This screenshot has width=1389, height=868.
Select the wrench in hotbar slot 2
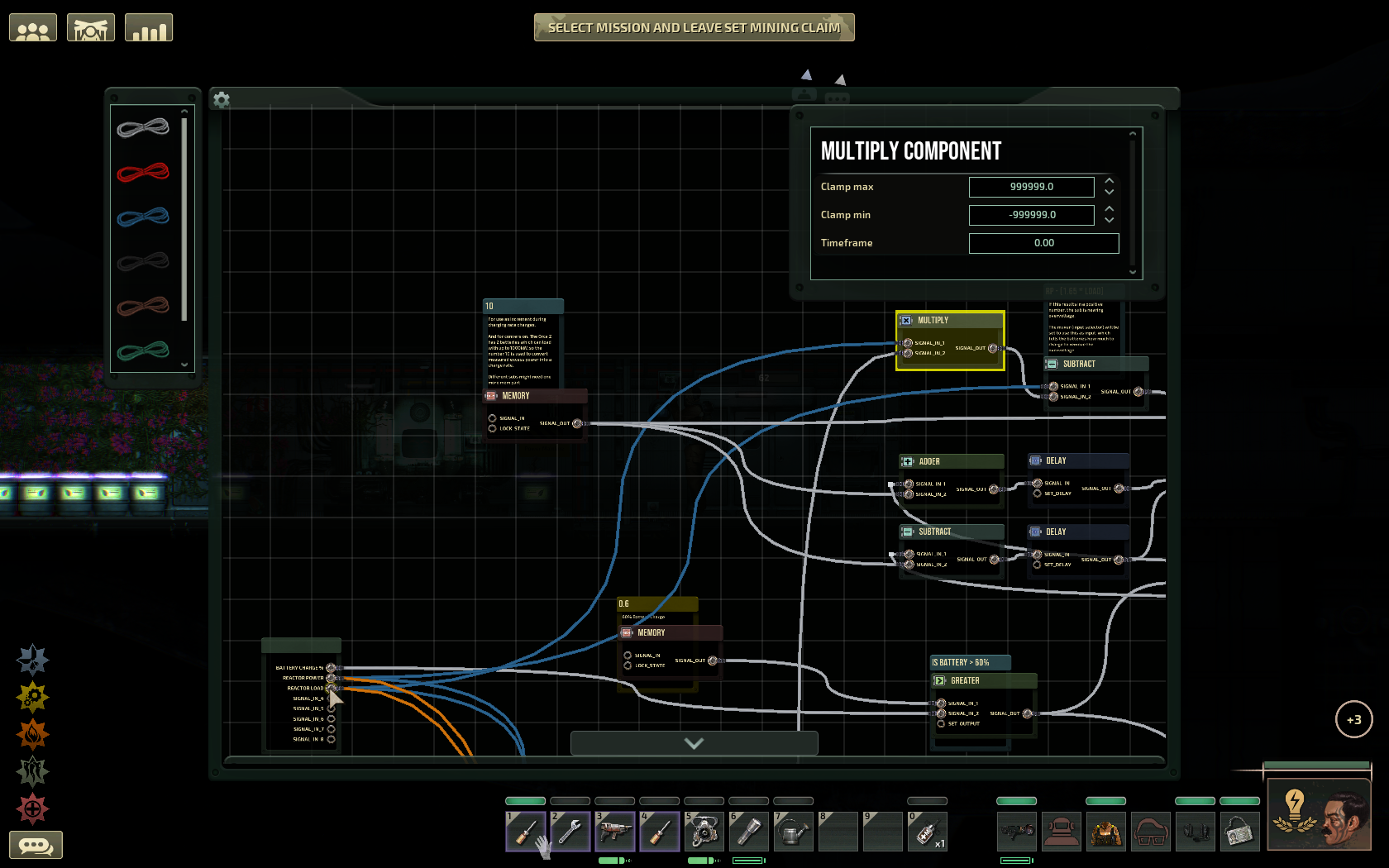[x=570, y=831]
